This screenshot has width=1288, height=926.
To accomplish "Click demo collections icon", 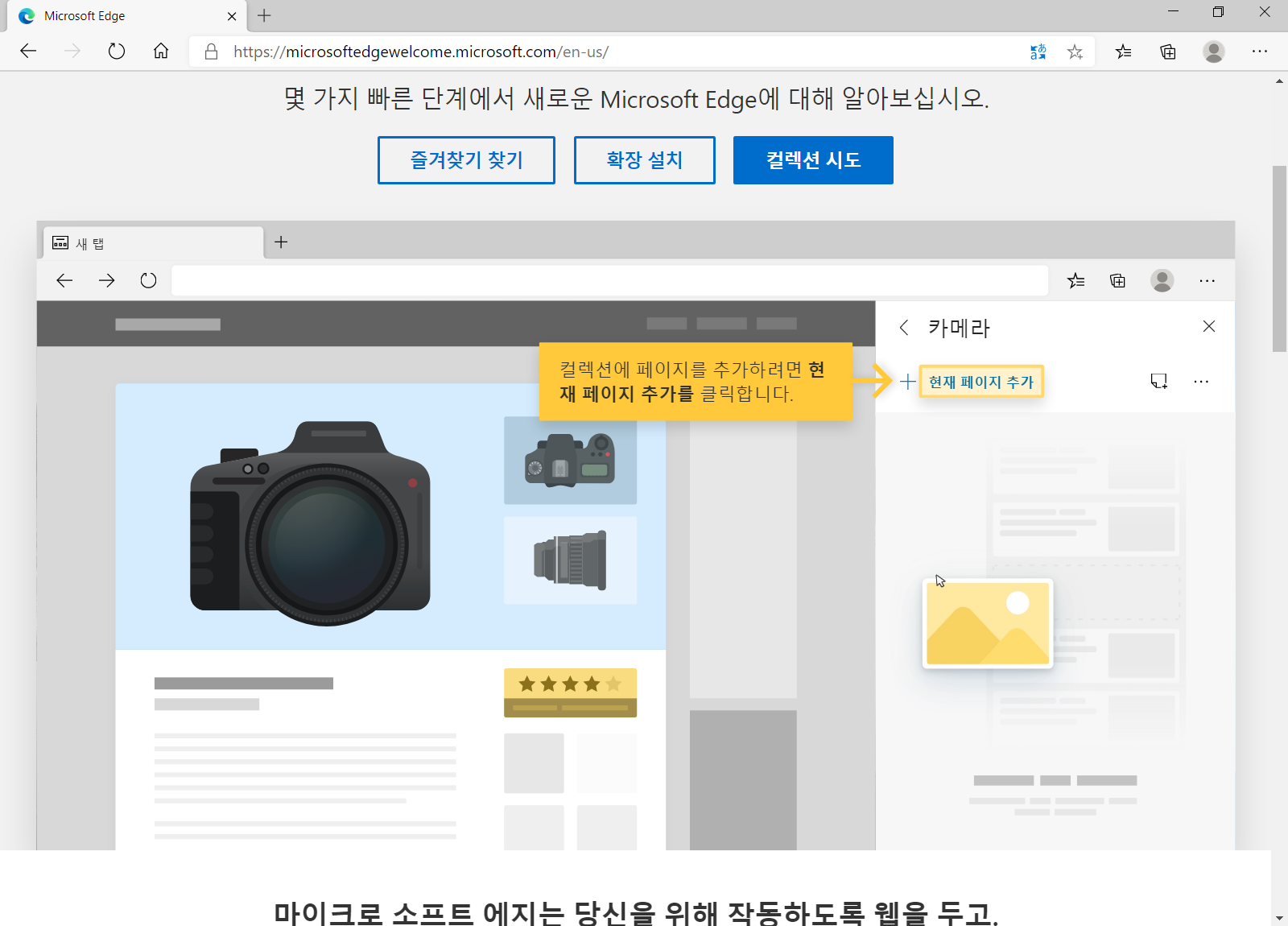I will click(x=1117, y=280).
